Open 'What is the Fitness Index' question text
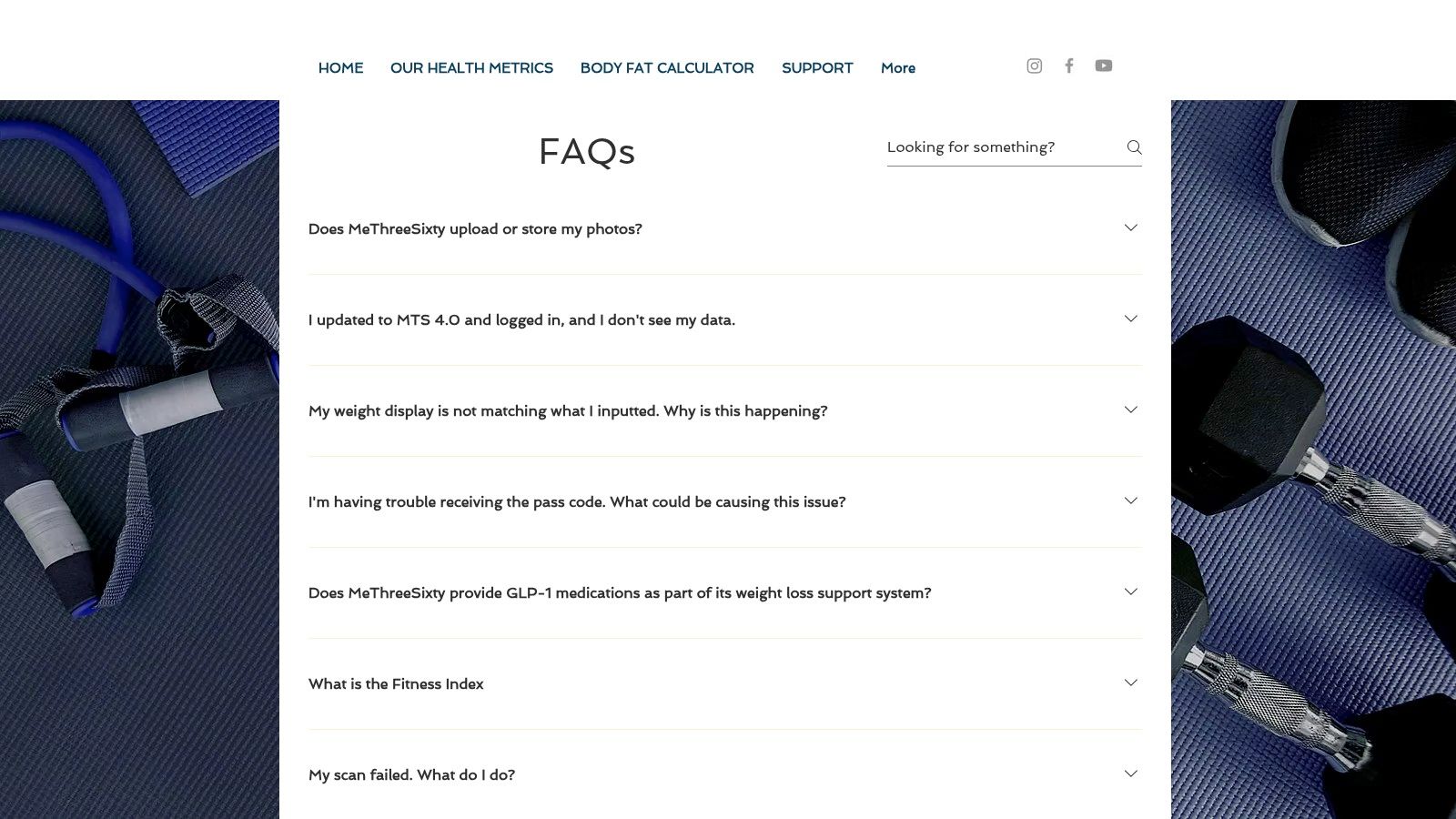This screenshot has width=1456, height=819. (x=396, y=684)
